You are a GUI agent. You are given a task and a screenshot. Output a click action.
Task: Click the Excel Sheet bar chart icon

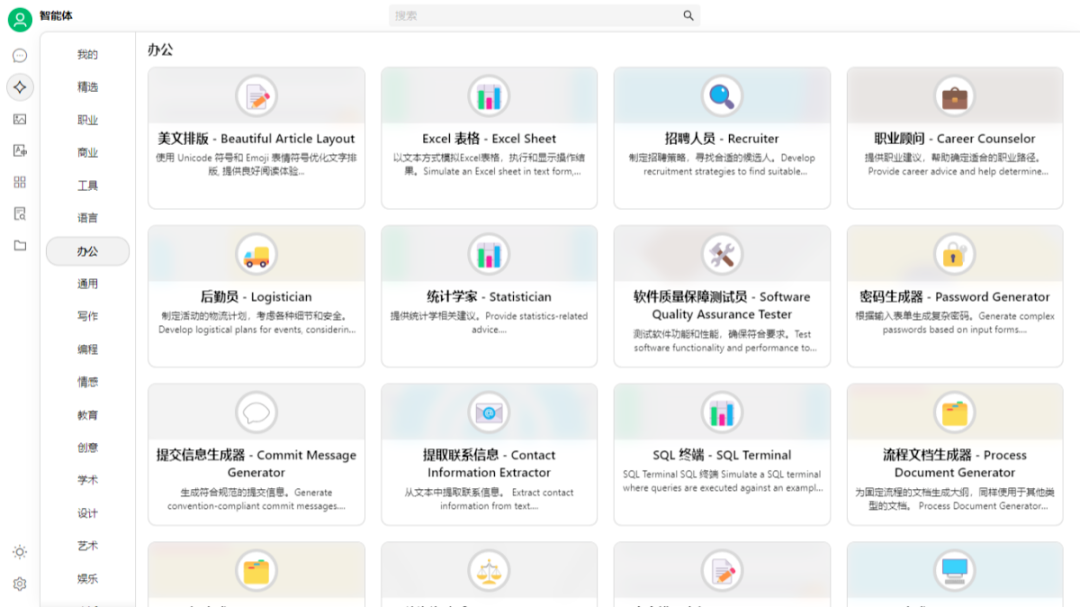point(489,96)
